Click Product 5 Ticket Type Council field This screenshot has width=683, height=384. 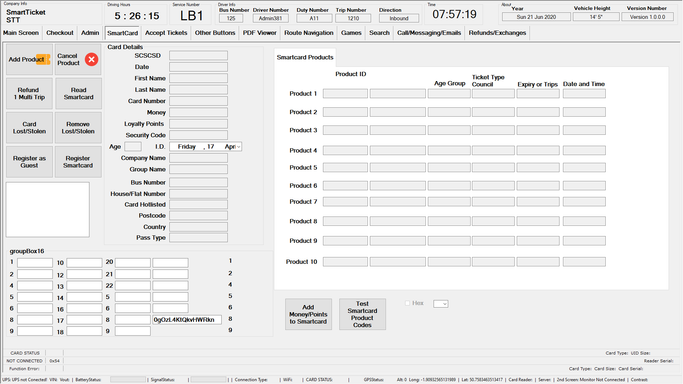pyautogui.click(x=493, y=168)
